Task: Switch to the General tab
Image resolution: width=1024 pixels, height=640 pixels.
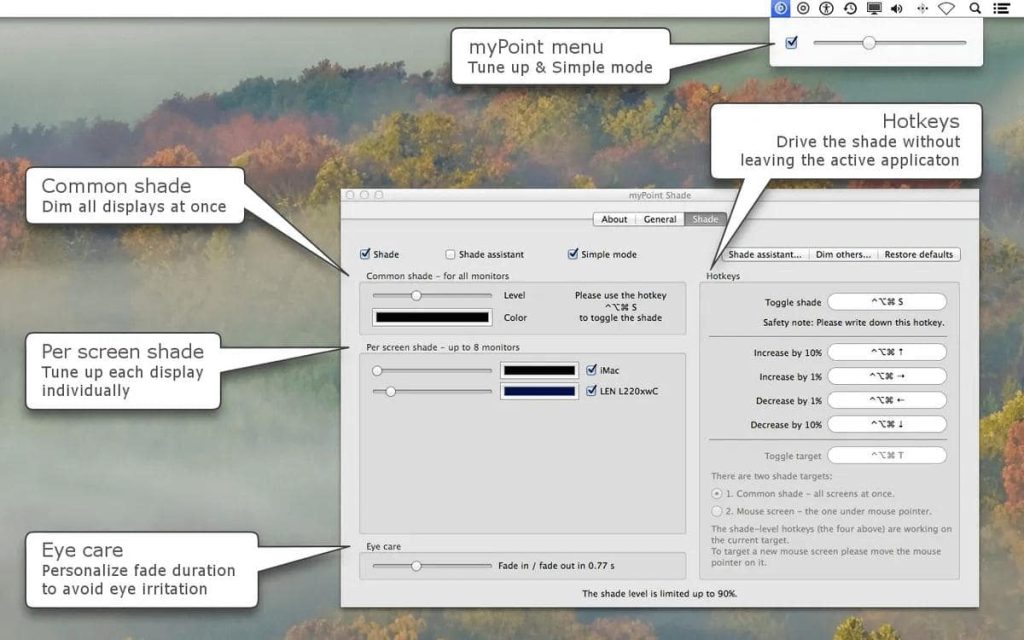Action: [x=660, y=219]
